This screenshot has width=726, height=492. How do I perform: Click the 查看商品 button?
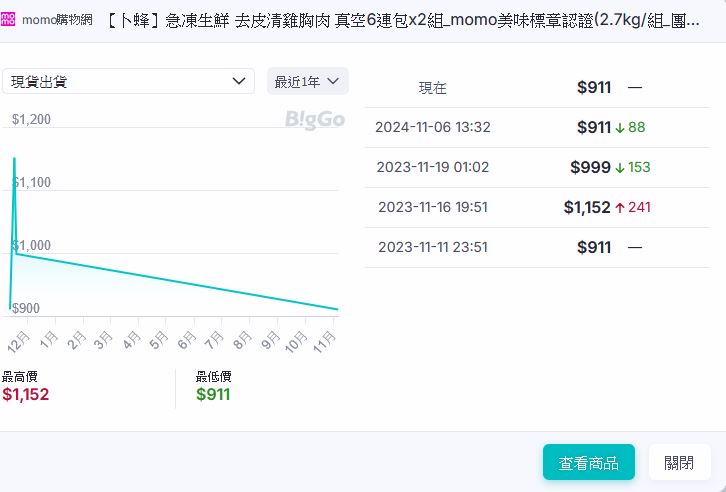[x=588, y=463]
